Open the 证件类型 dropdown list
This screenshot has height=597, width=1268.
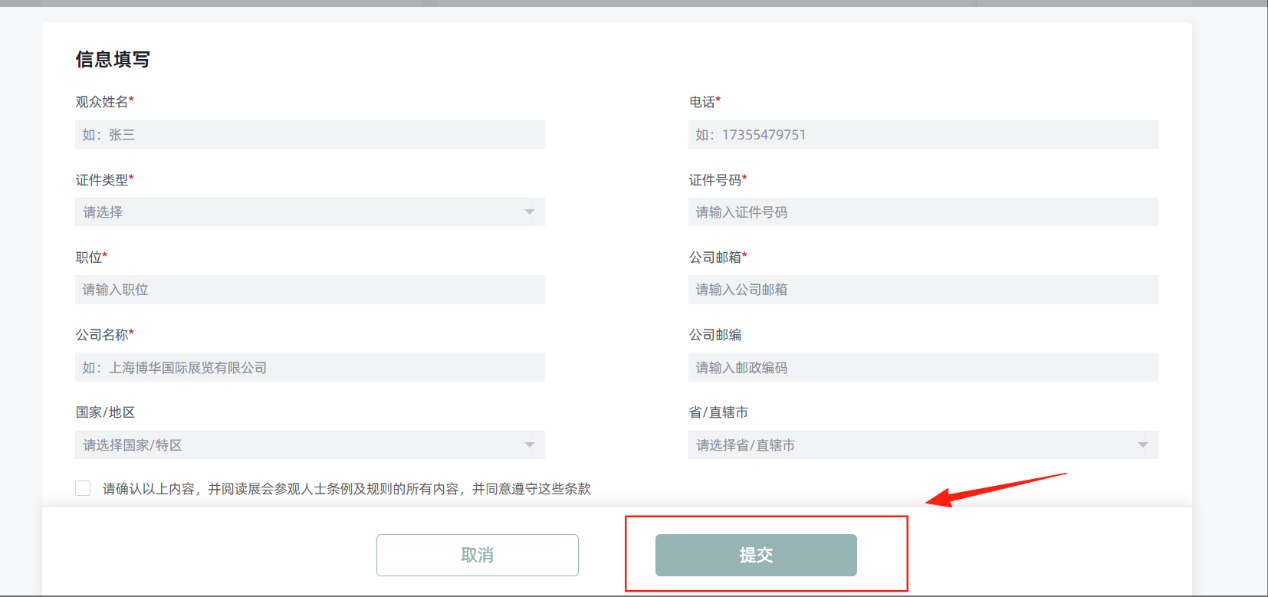[x=300, y=212]
